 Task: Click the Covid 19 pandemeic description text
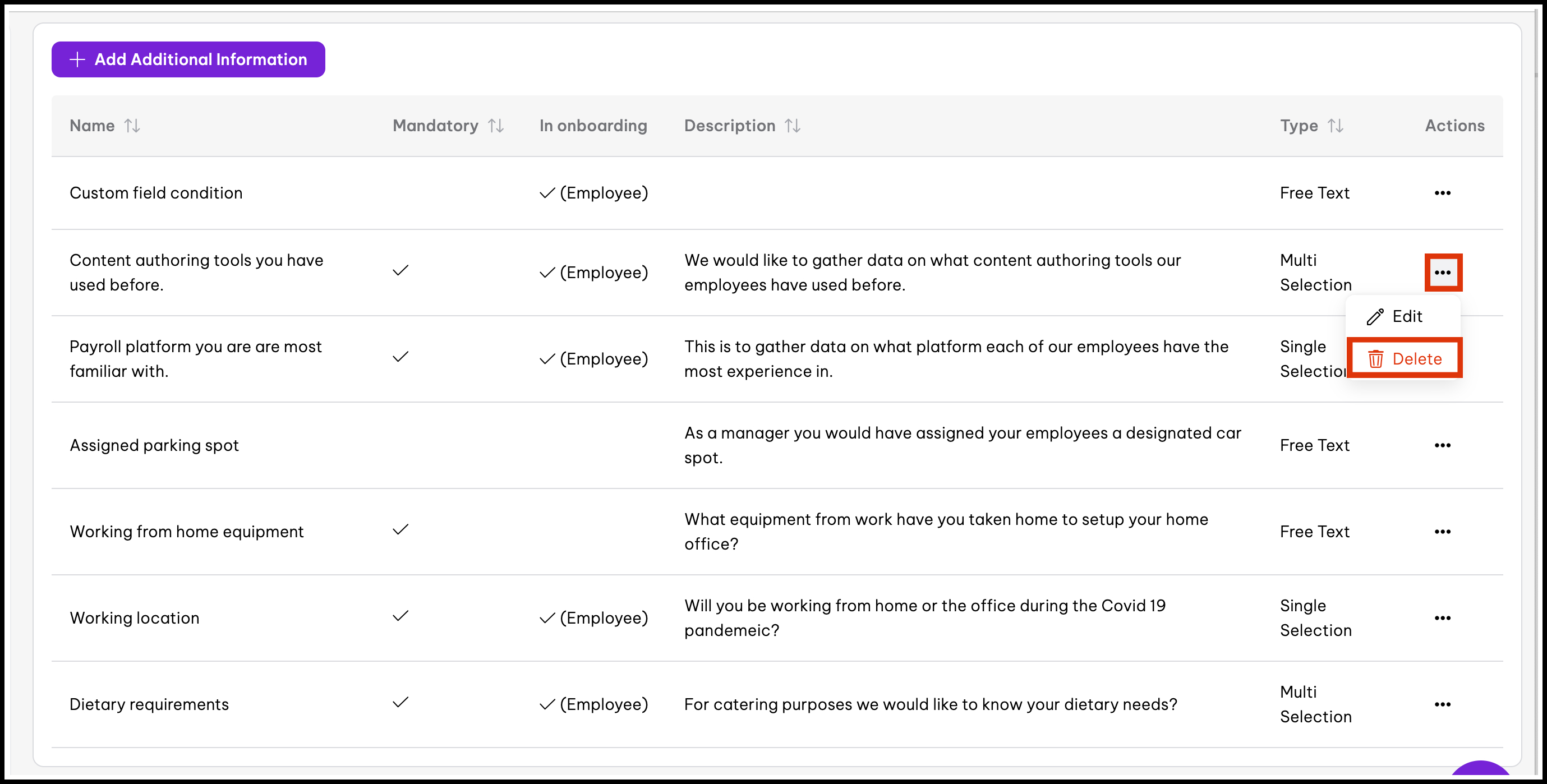pos(925,619)
